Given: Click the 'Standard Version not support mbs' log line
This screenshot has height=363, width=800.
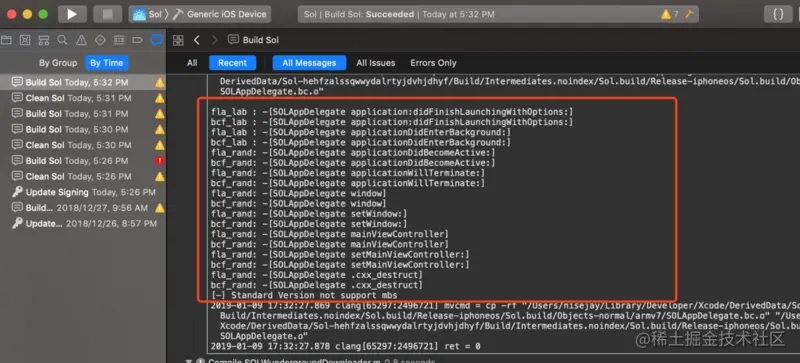Looking at the screenshot, I should pyautogui.click(x=304, y=295).
